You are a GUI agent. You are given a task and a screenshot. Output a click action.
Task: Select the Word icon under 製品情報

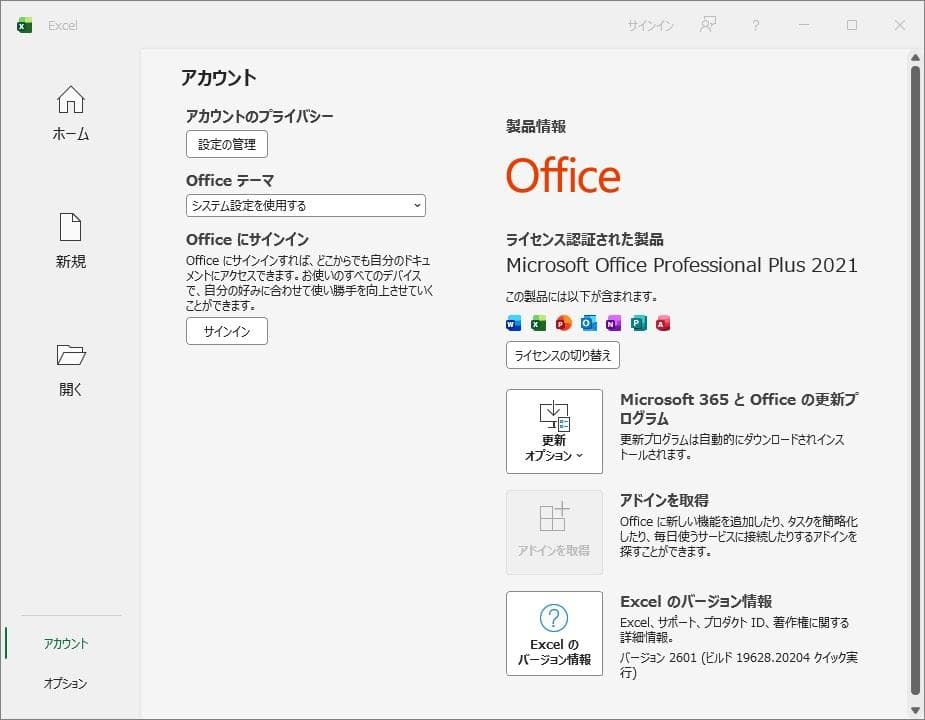pos(513,323)
